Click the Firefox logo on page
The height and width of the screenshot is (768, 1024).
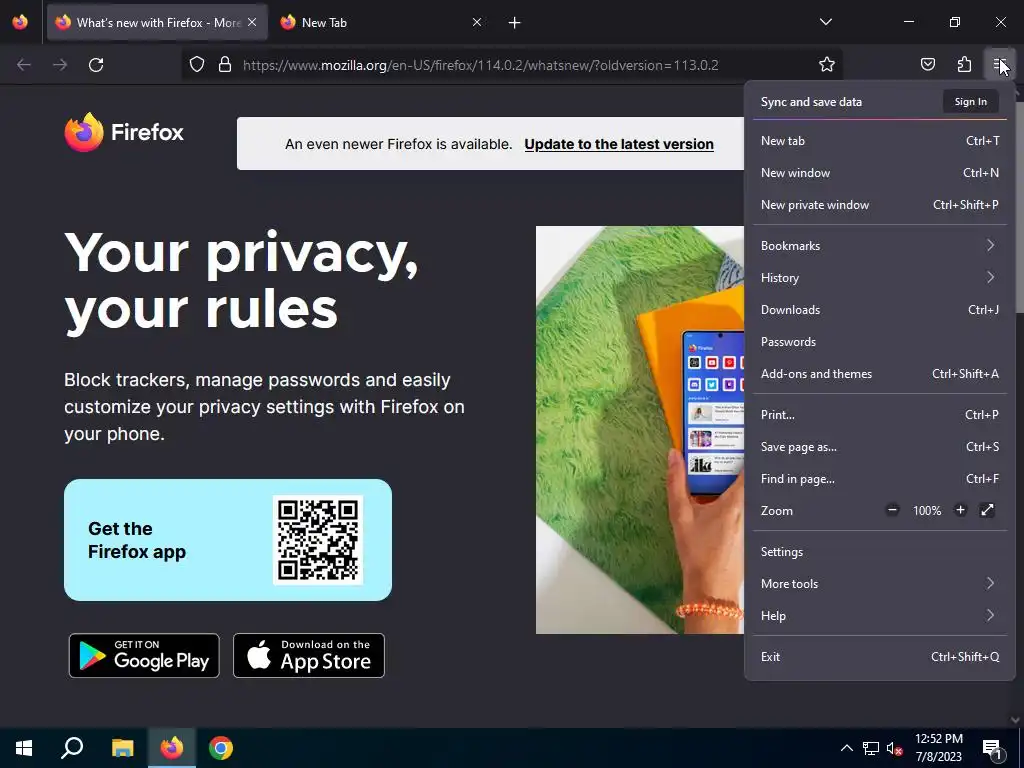pos(124,132)
